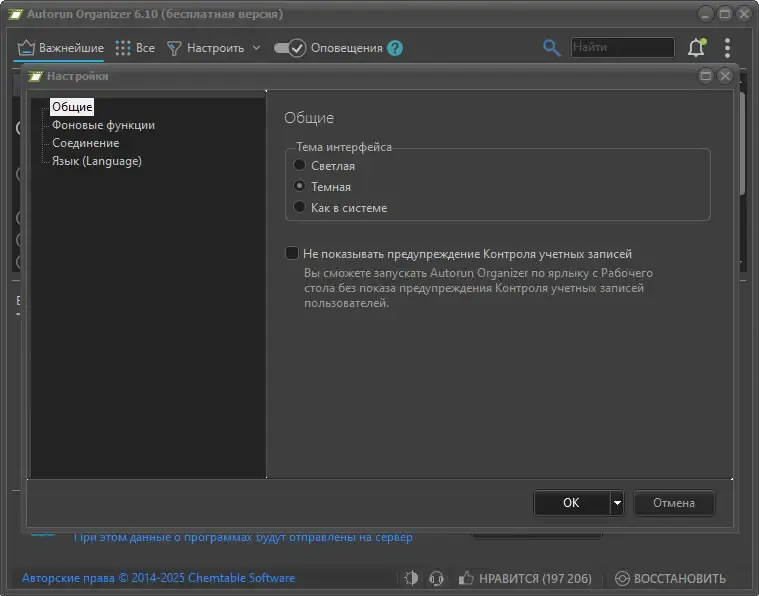
Task: Select Как в системе theme option
Action: tap(300, 207)
